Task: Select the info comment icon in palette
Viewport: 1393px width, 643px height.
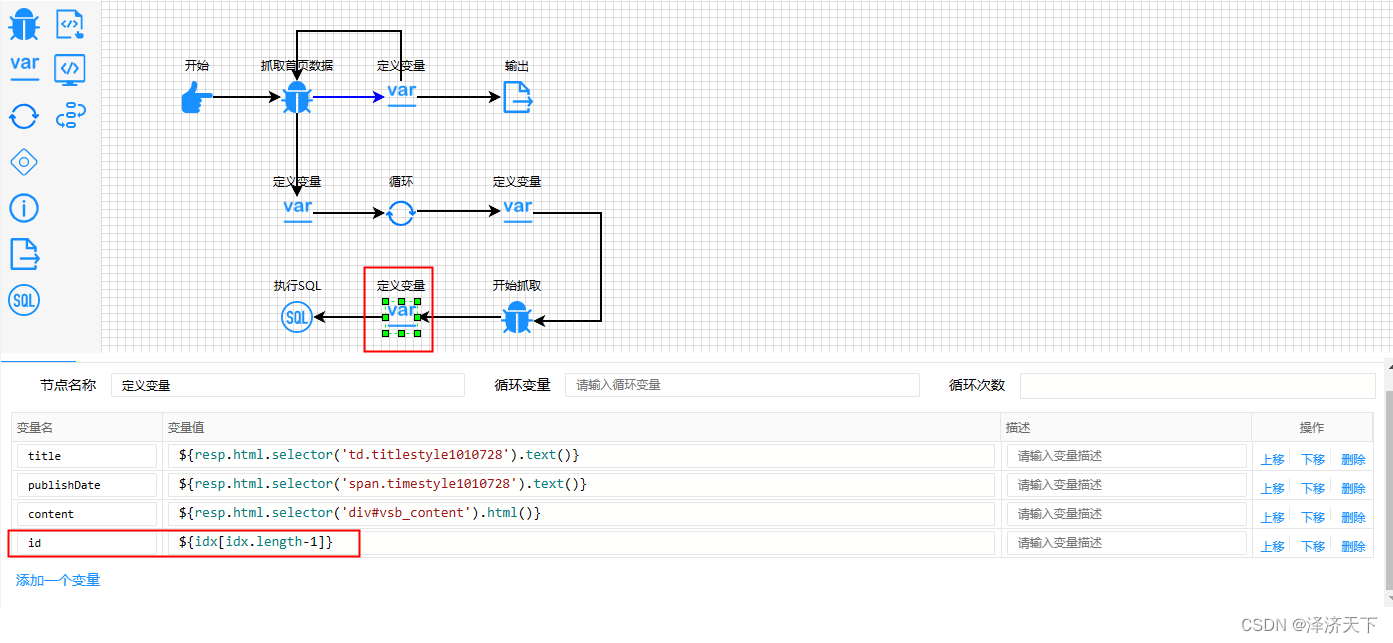Action: tap(24, 208)
